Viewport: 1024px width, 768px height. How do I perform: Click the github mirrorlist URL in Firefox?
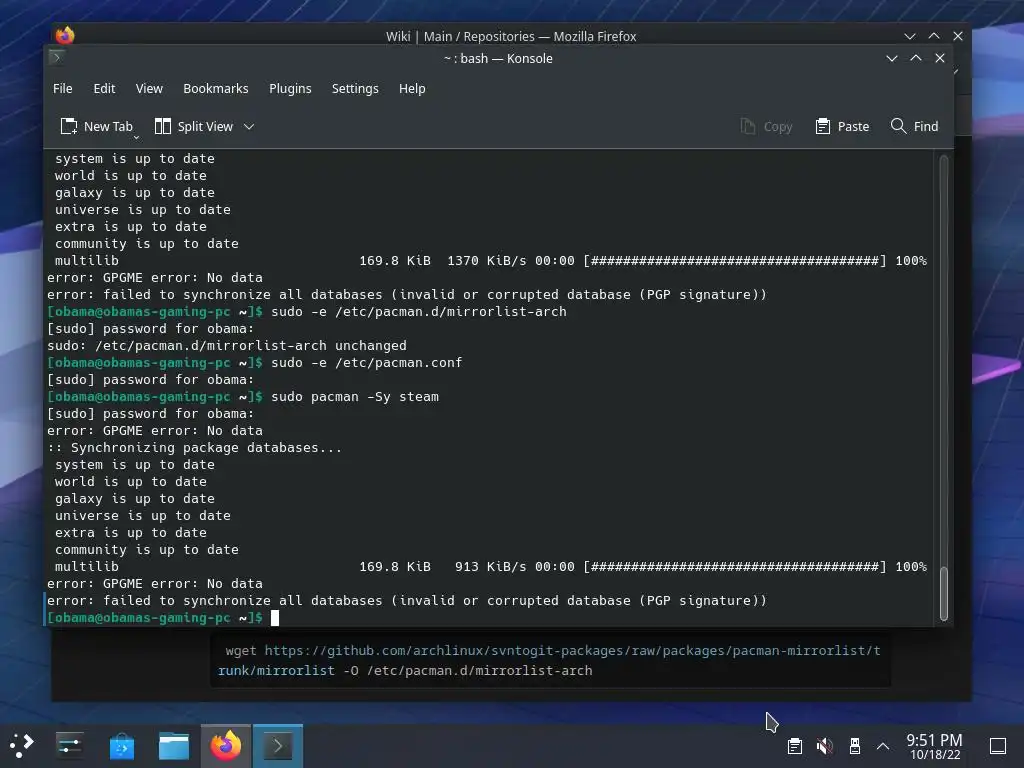pyautogui.click(x=549, y=660)
